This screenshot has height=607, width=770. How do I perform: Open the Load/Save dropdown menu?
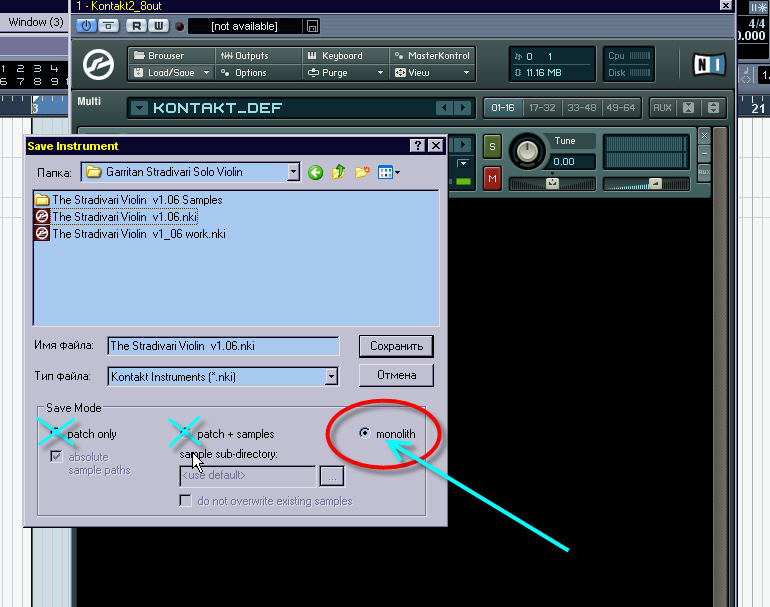pyautogui.click(x=171, y=73)
